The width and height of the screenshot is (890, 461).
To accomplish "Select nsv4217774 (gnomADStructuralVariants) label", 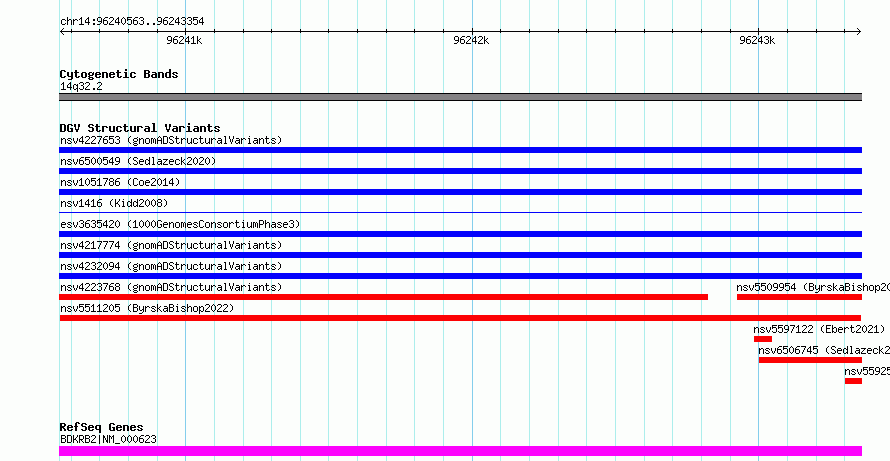I will tap(171, 245).
